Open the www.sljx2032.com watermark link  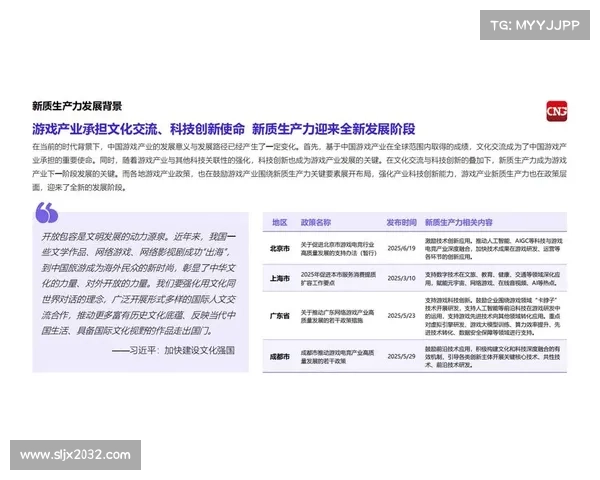tap(75, 455)
